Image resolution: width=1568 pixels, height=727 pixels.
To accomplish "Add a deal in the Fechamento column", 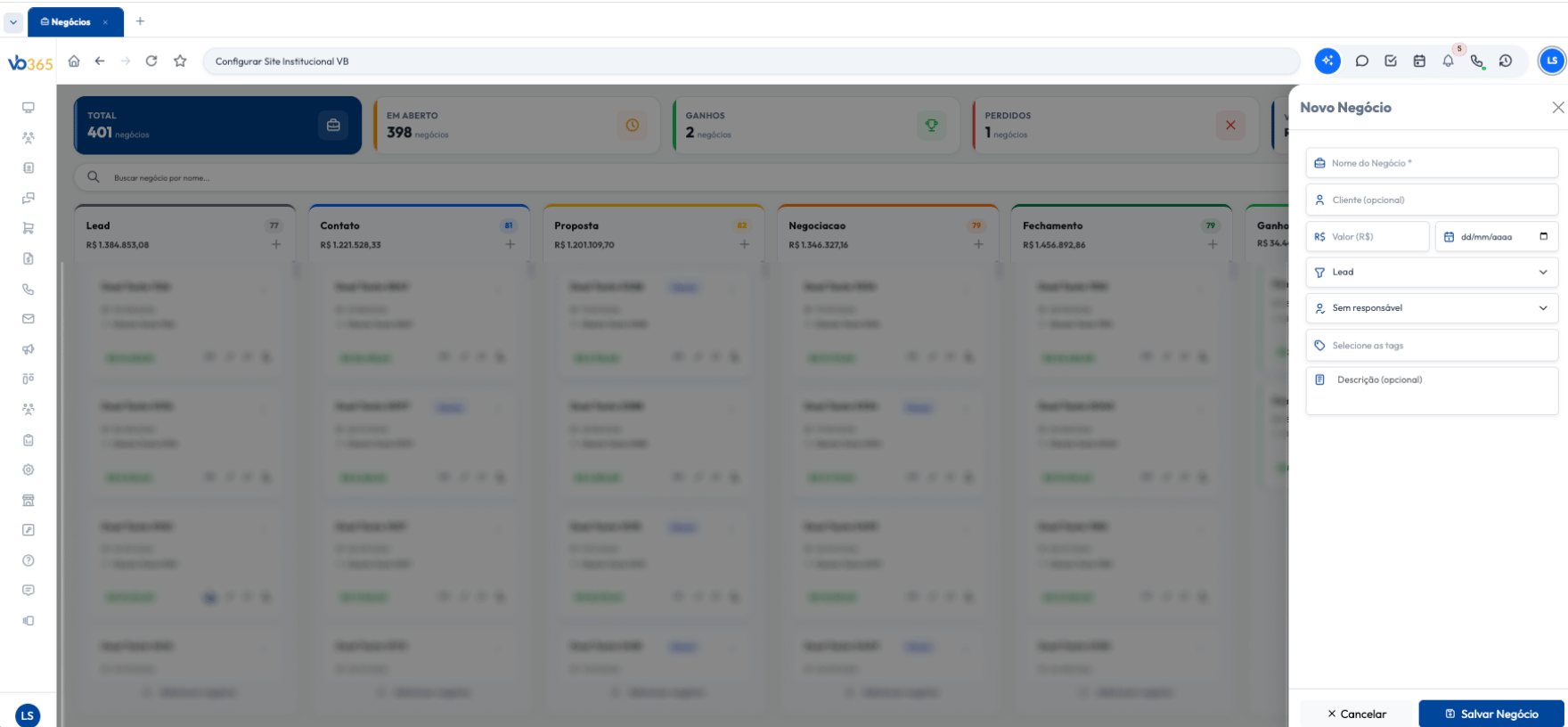I will 1213,244.
